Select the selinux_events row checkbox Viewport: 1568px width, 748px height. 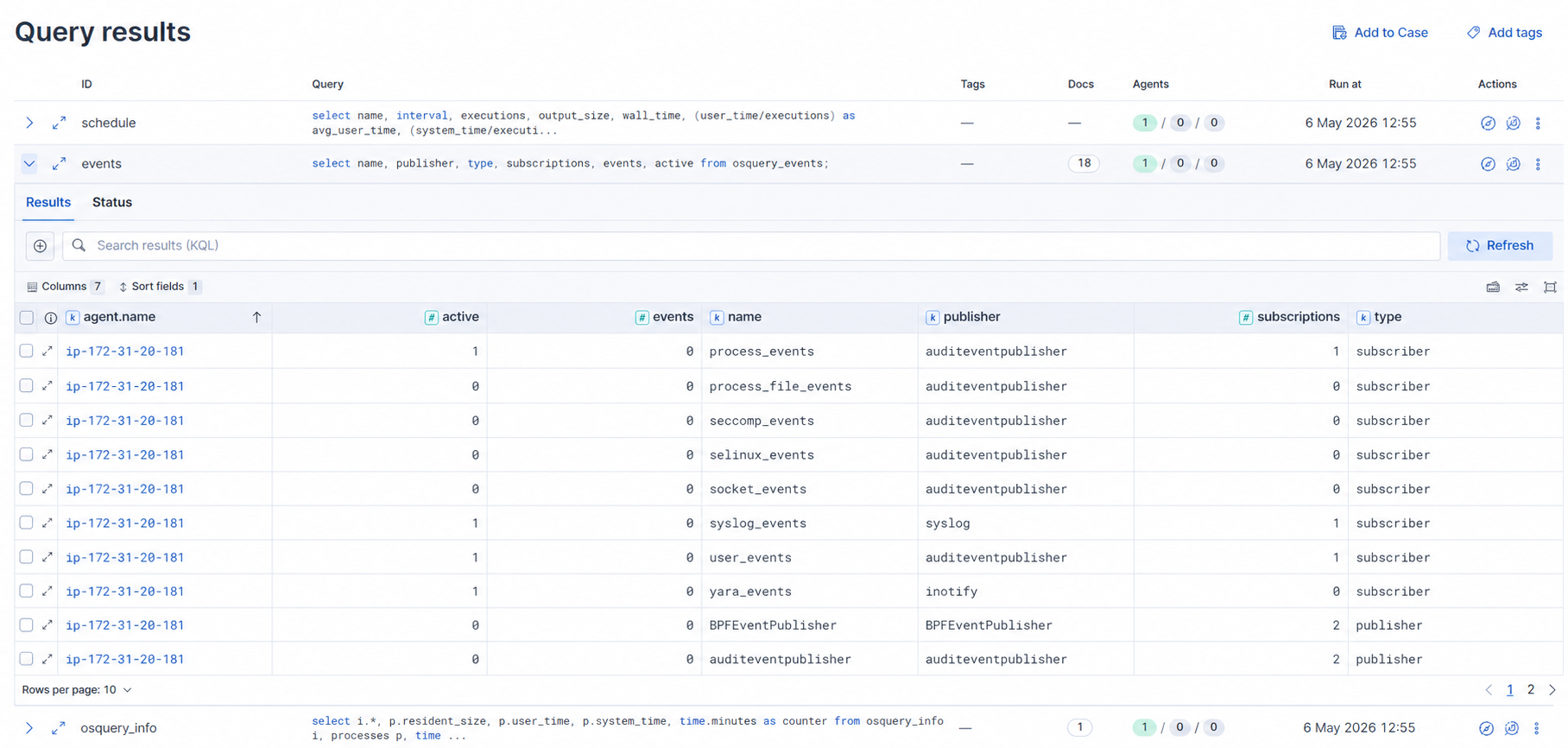click(27, 454)
